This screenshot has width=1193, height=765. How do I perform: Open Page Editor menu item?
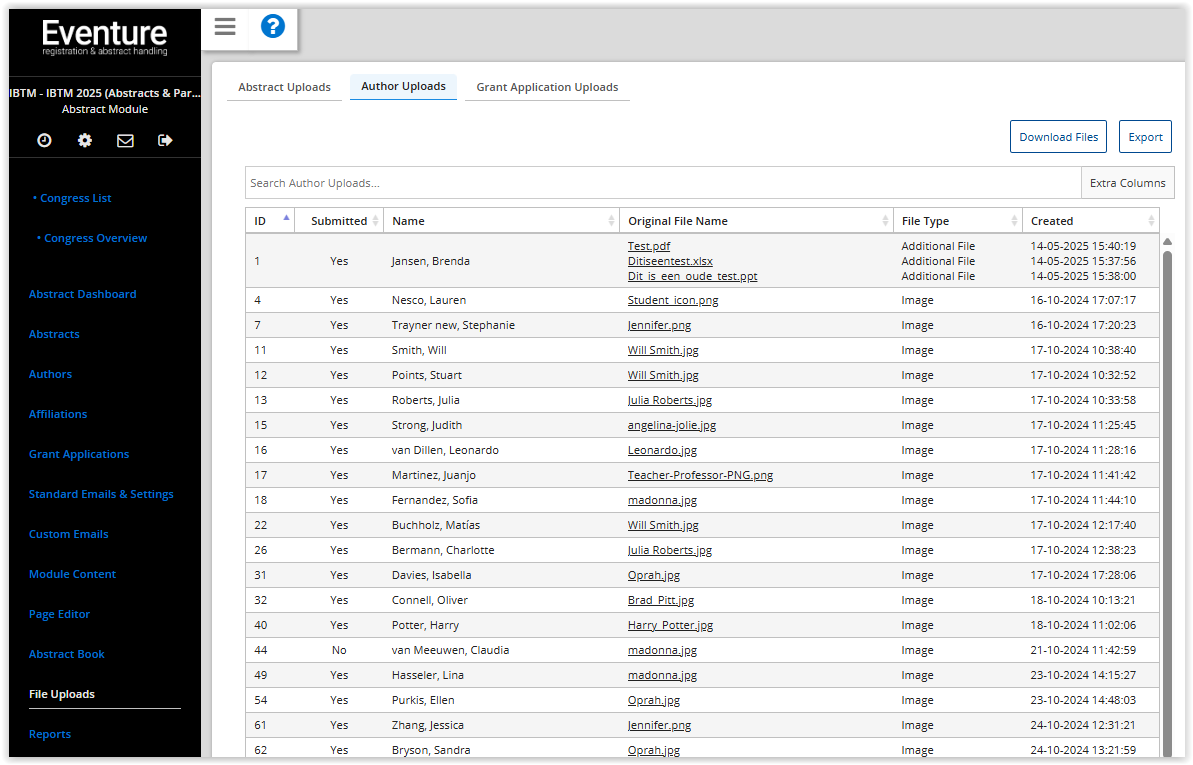pyautogui.click(x=59, y=614)
